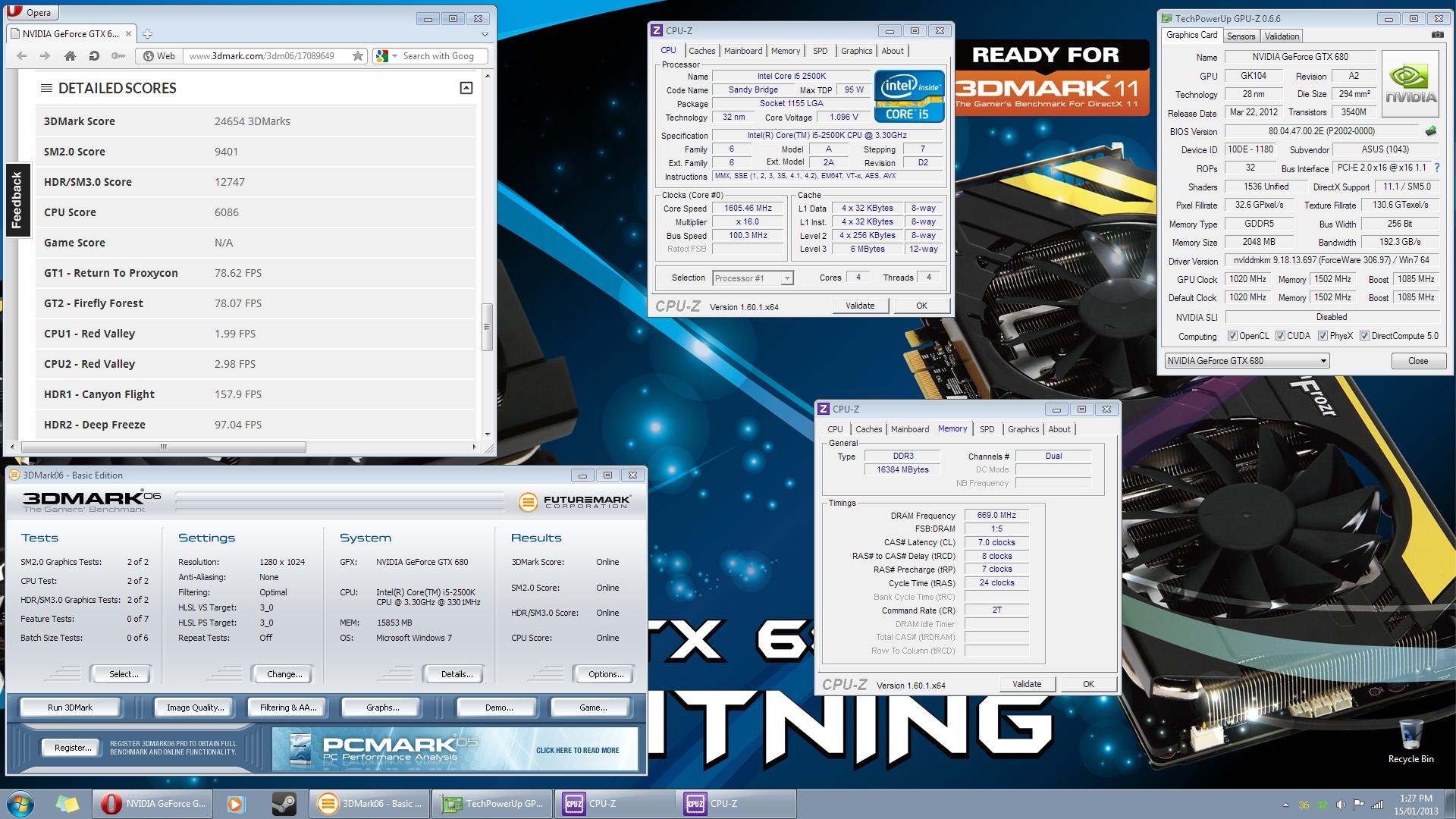Open SPD tab in lower CPU-Z
This screenshot has height=819, width=1456.
click(x=987, y=429)
